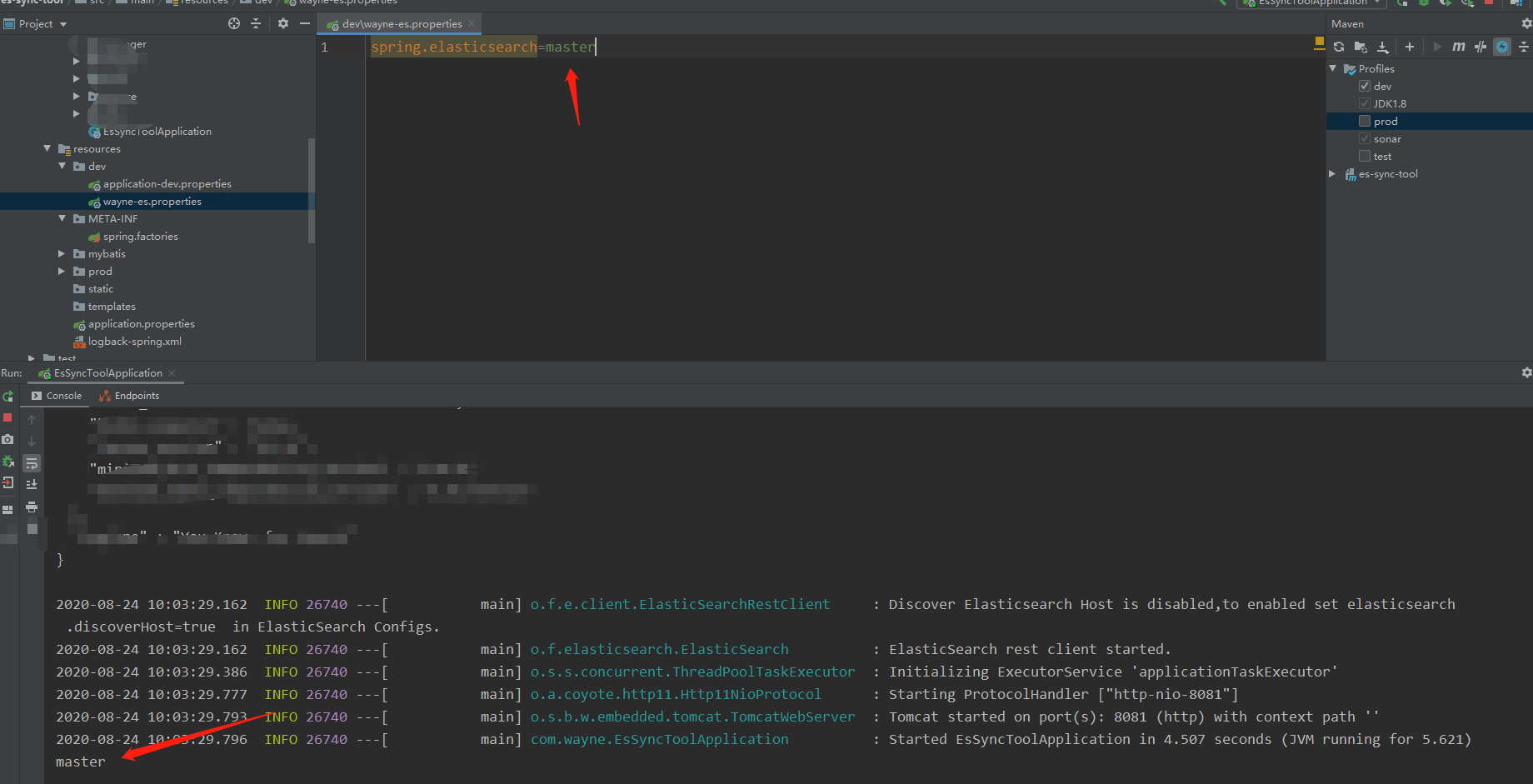Viewport: 1533px width, 784px height.
Task: Stop the running application with red square
Action: [8, 417]
